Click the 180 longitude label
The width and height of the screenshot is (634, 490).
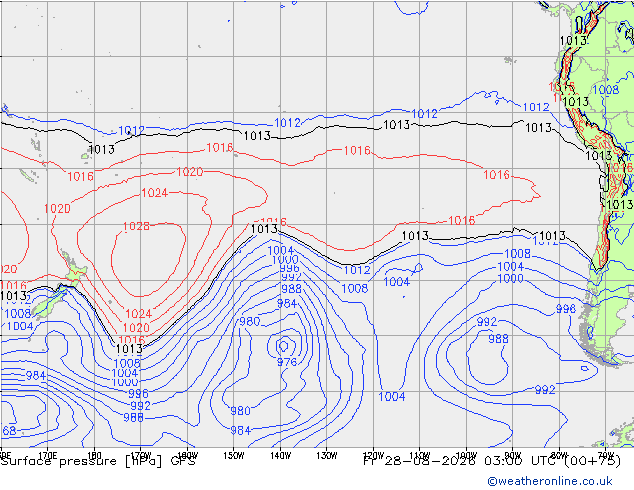pos(94,456)
